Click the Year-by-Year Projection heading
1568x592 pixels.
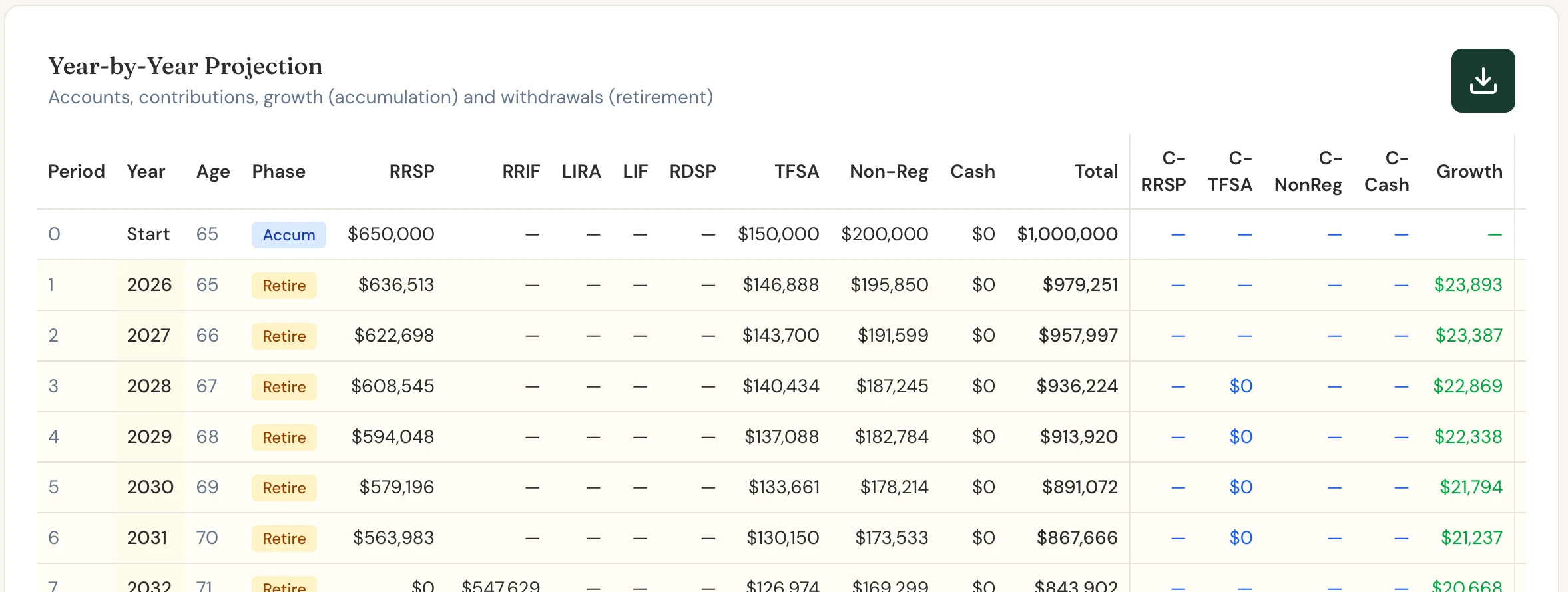(185, 67)
